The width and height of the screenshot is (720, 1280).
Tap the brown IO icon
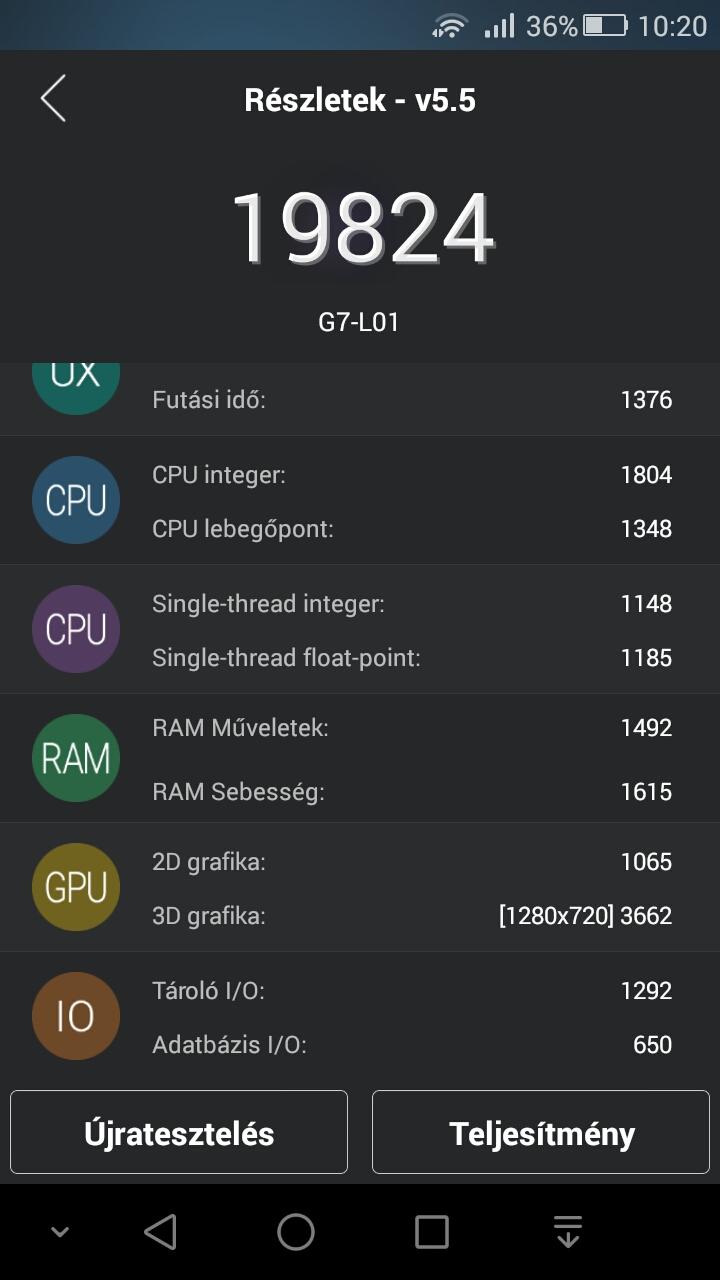[76, 1016]
